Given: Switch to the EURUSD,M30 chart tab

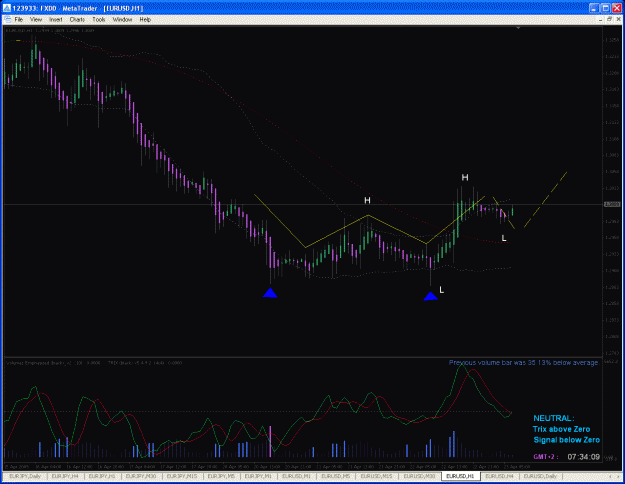Looking at the screenshot, I should pyautogui.click(x=419, y=476).
